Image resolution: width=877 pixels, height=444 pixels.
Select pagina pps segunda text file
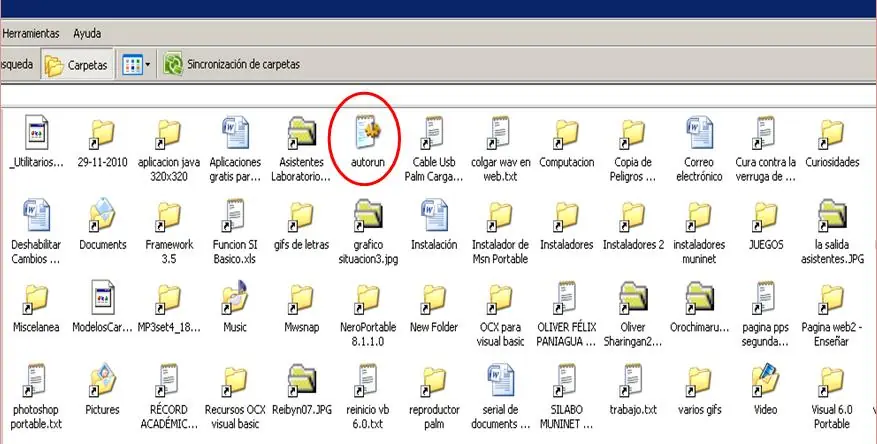point(765,298)
